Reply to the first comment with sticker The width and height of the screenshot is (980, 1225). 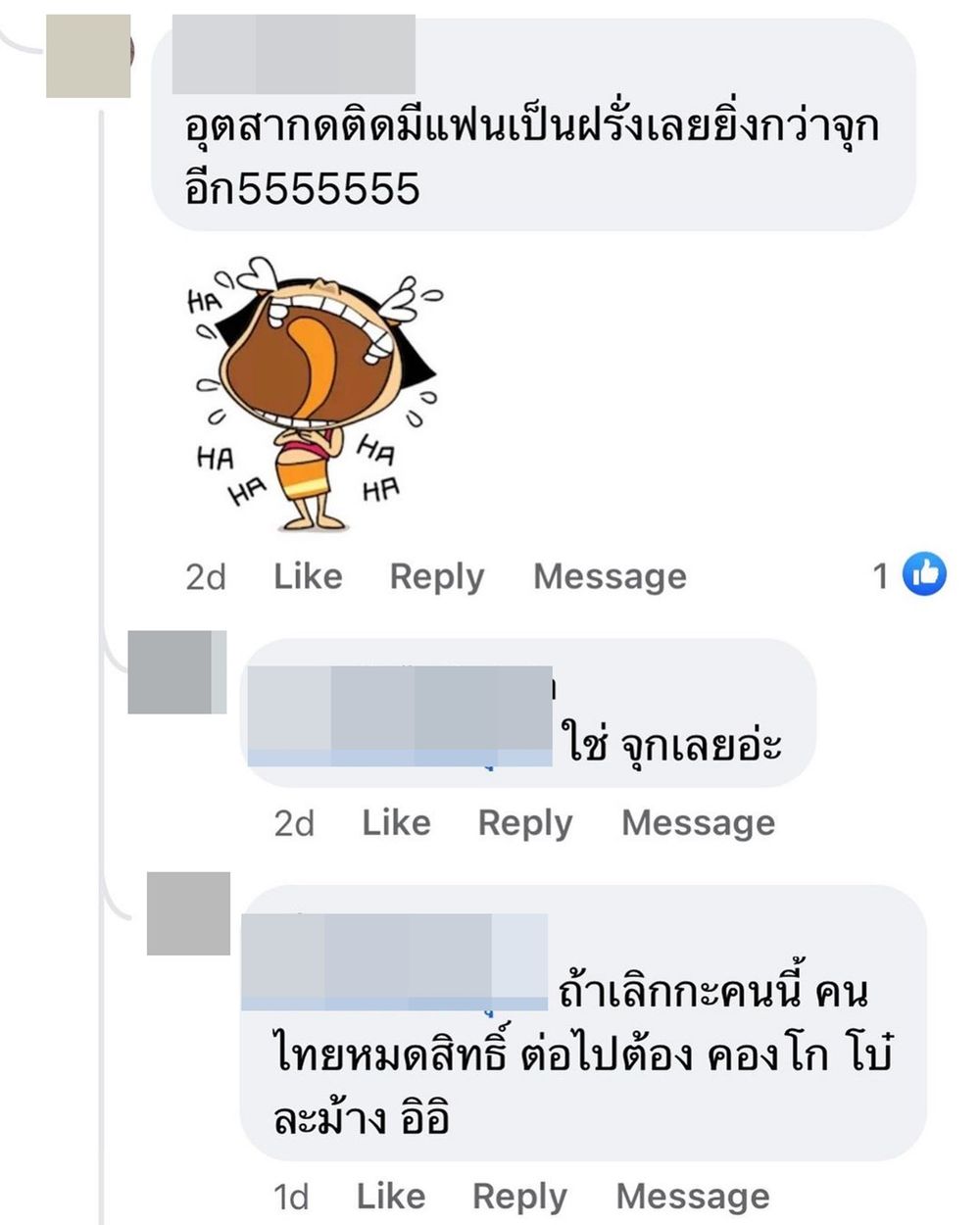[x=437, y=577]
